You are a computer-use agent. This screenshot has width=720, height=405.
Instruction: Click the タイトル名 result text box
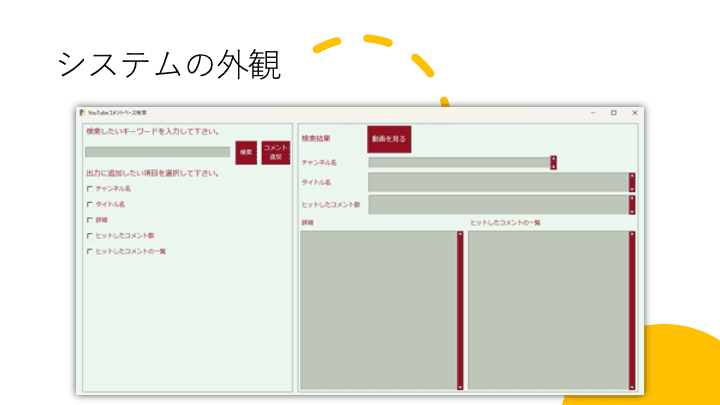[499, 182]
